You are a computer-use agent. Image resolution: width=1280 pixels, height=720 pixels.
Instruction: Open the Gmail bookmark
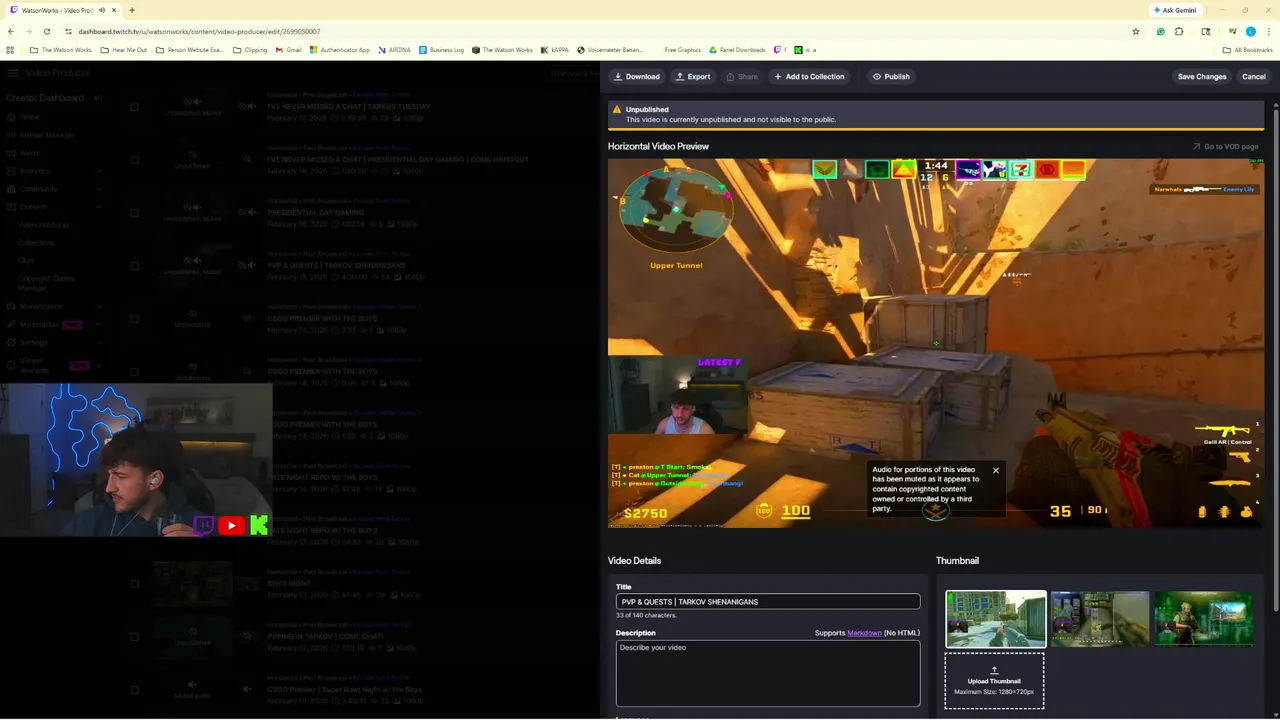(x=288, y=50)
